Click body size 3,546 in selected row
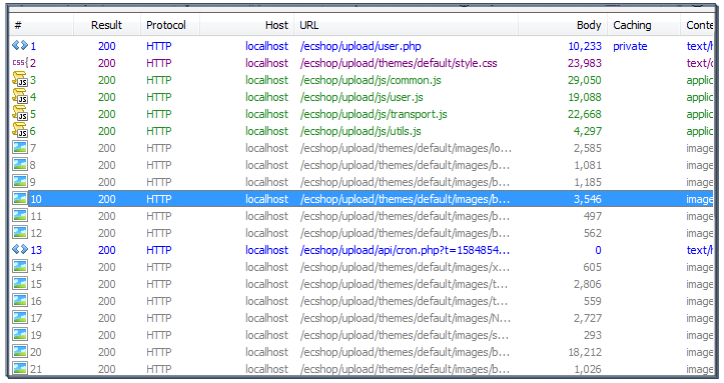This screenshot has width=724, height=383. click(587, 199)
